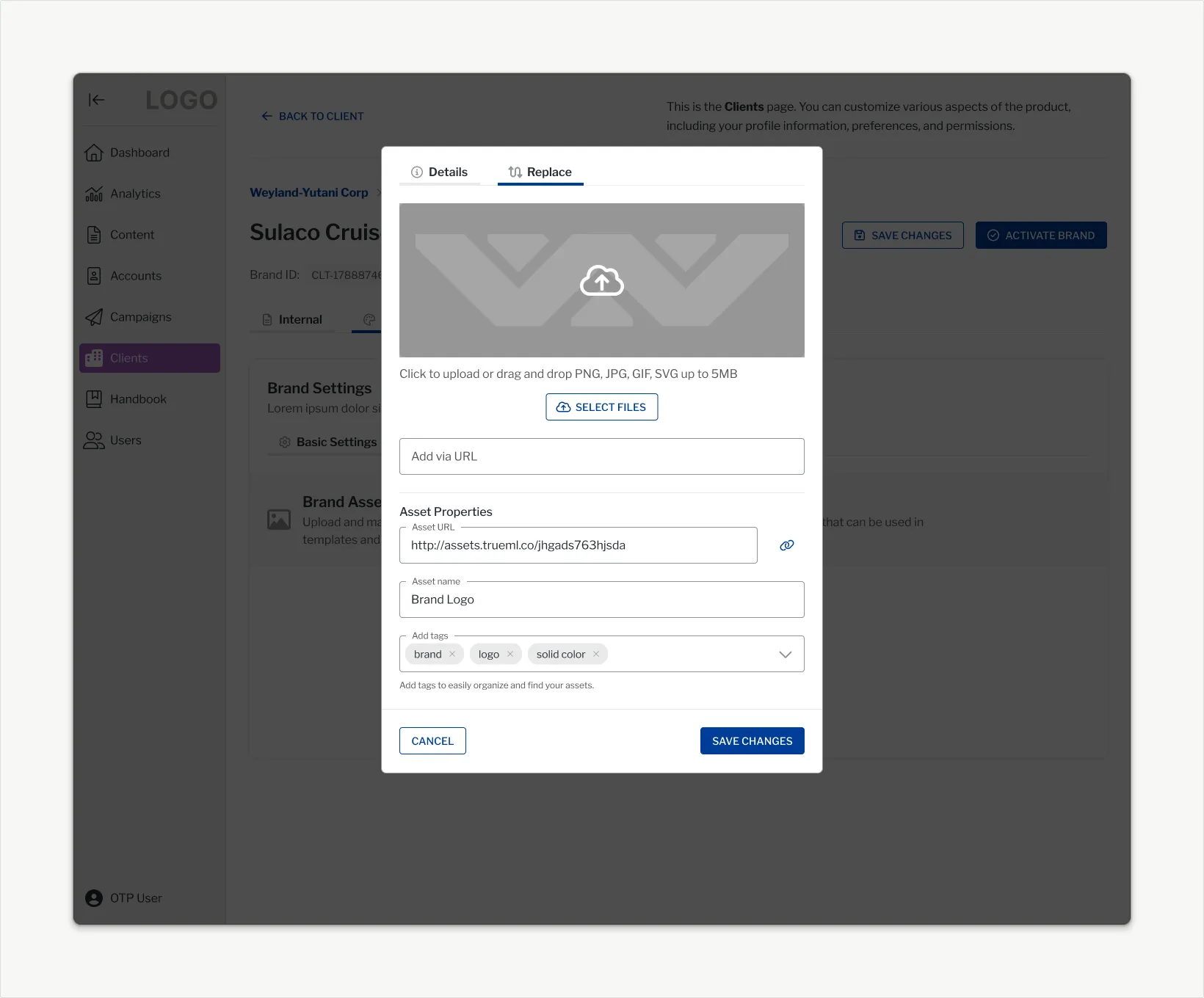Remove the "logo" tag
The image size is (1204, 998).
[510, 654]
